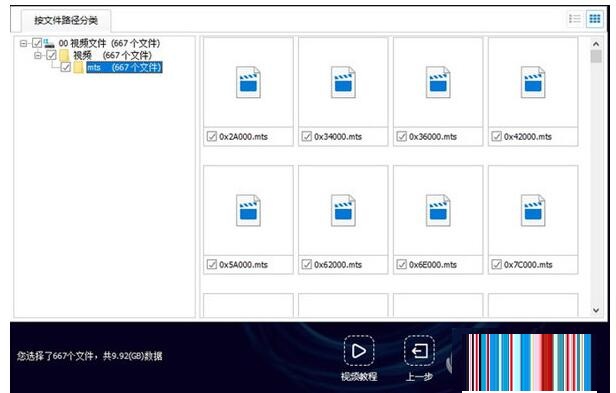Select the 0x36000.mts video file icon
616x393 pixels.
pyautogui.click(x=438, y=82)
